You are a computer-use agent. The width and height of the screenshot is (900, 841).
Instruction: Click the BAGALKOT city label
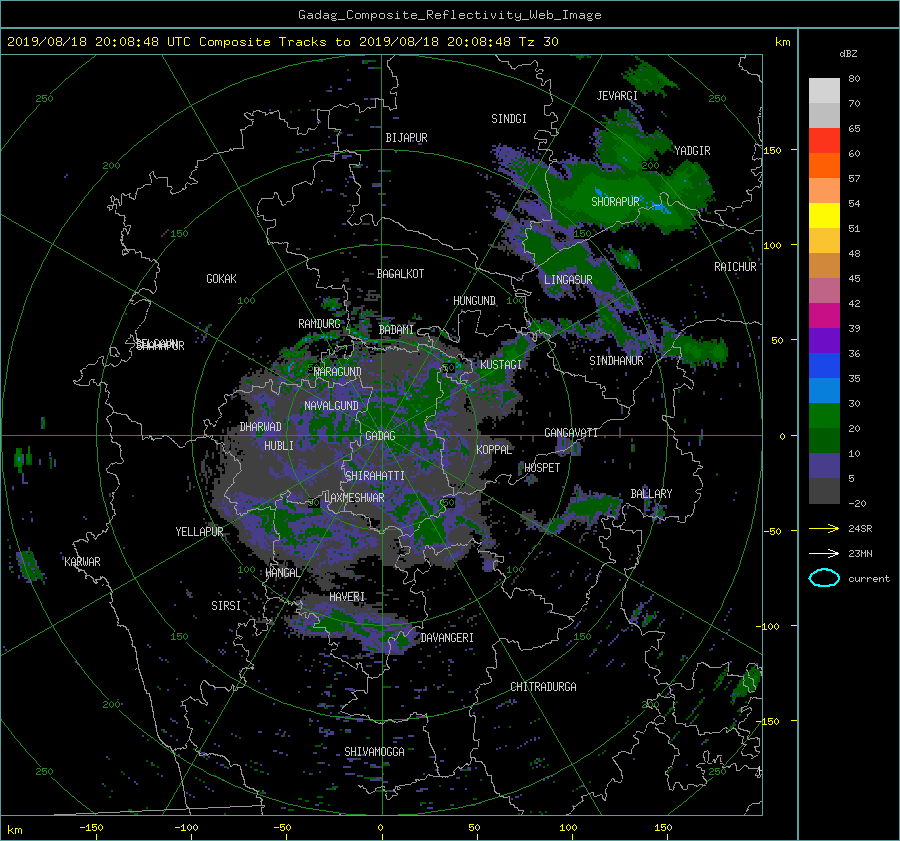[400, 274]
